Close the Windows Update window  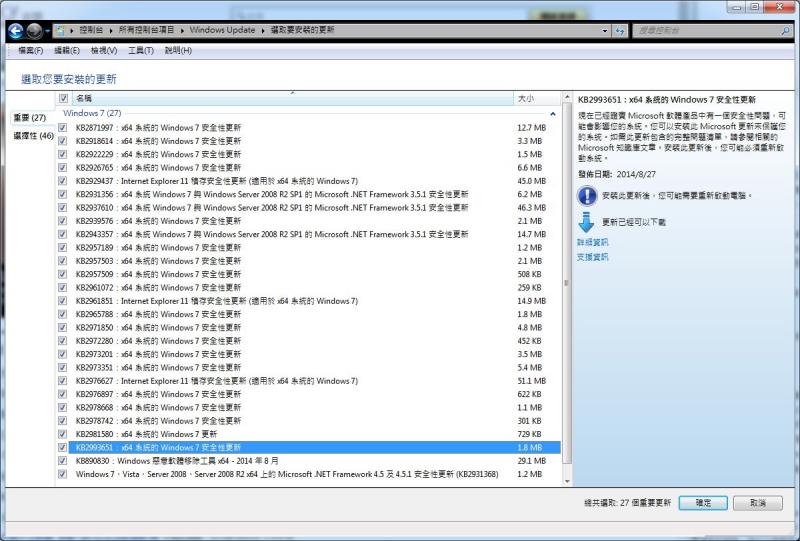coord(780,7)
